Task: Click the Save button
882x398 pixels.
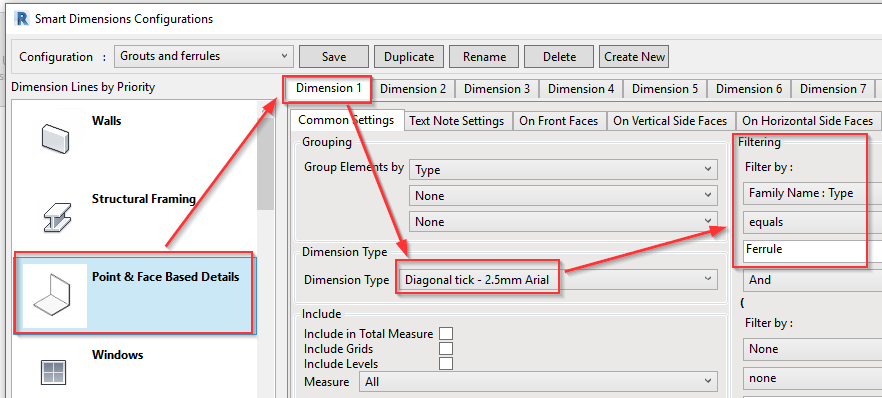Action: (x=334, y=57)
